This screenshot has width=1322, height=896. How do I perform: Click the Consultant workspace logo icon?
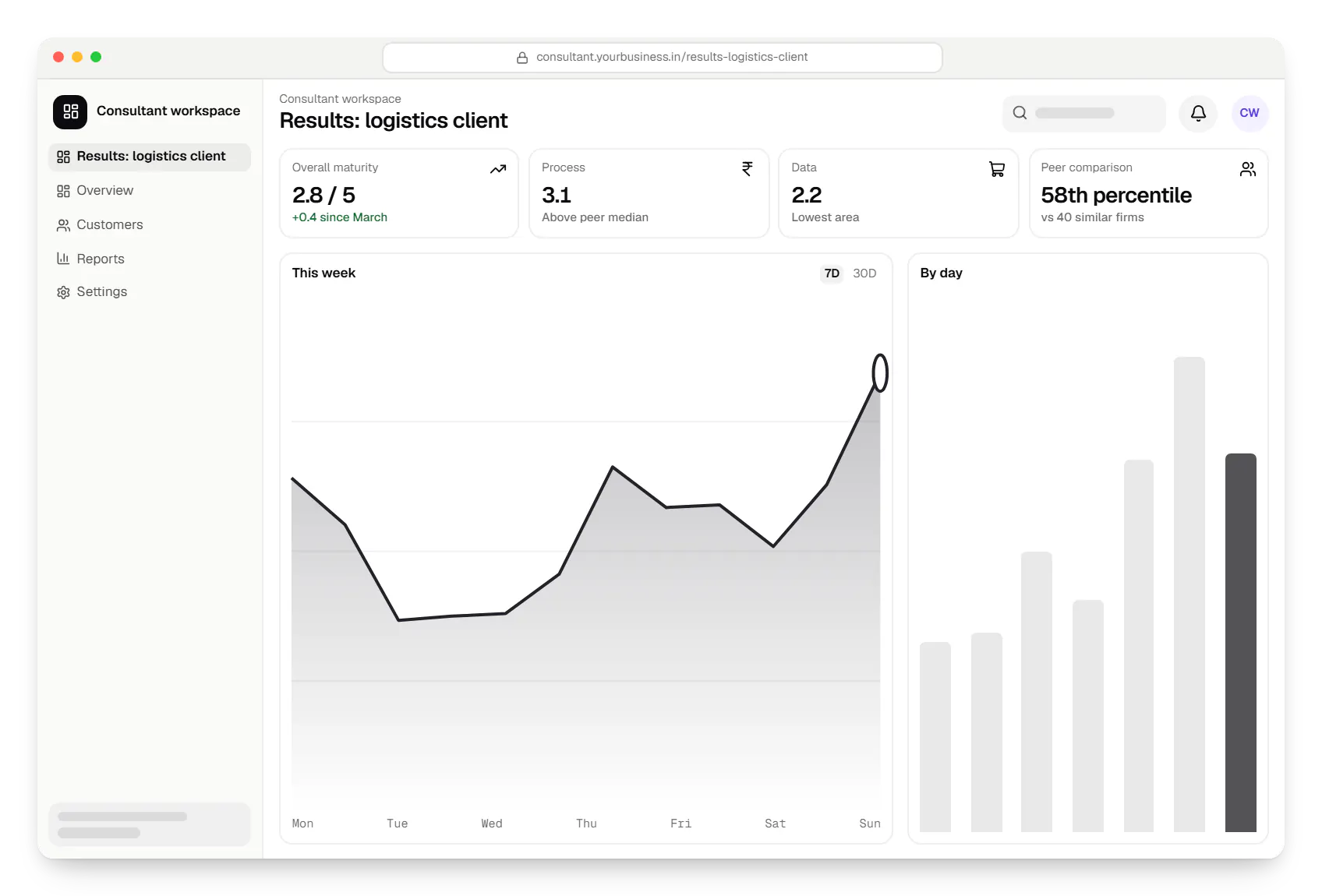click(x=70, y=111)
